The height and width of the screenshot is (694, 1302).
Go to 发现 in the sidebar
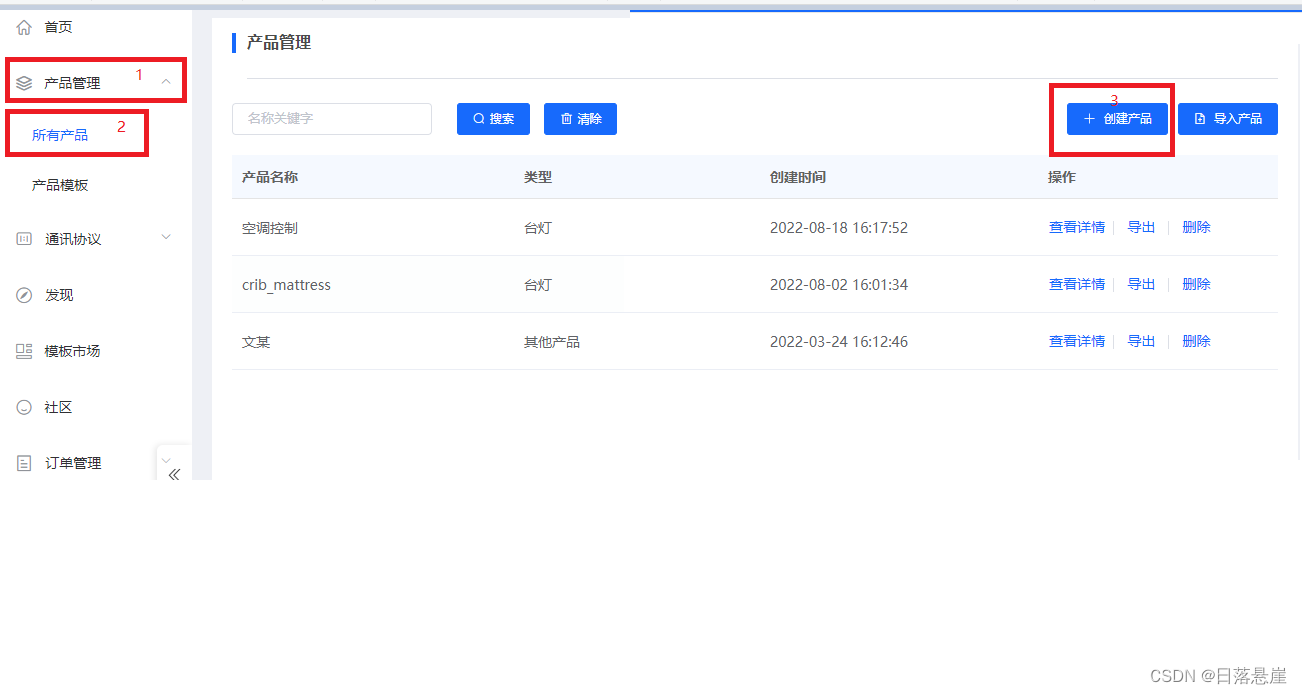click(x=59, y=295)
